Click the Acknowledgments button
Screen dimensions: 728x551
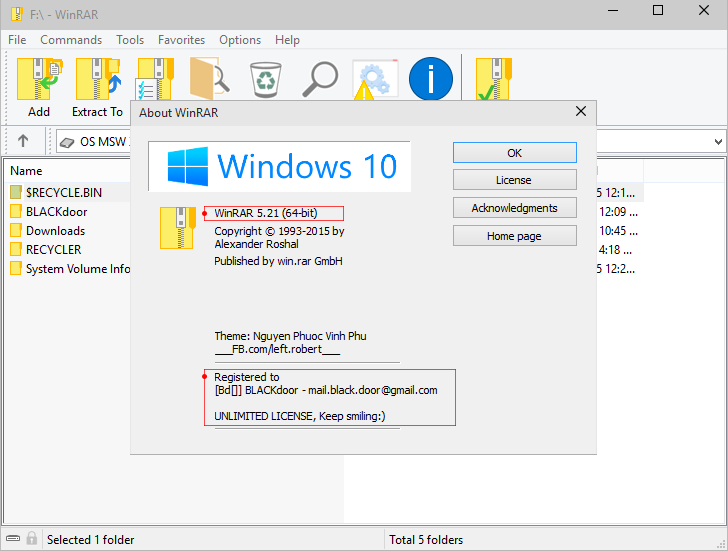pyautogui.click(x=515, y=207)
